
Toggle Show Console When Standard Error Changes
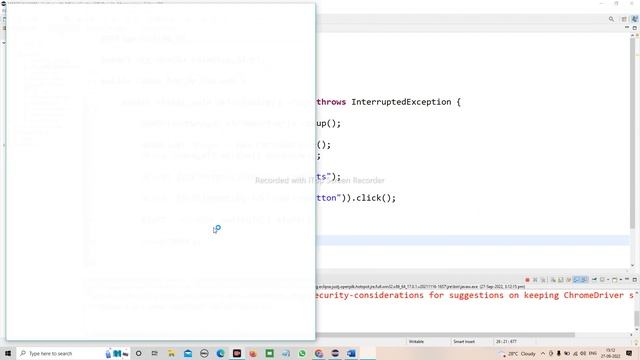coord(584,280)
